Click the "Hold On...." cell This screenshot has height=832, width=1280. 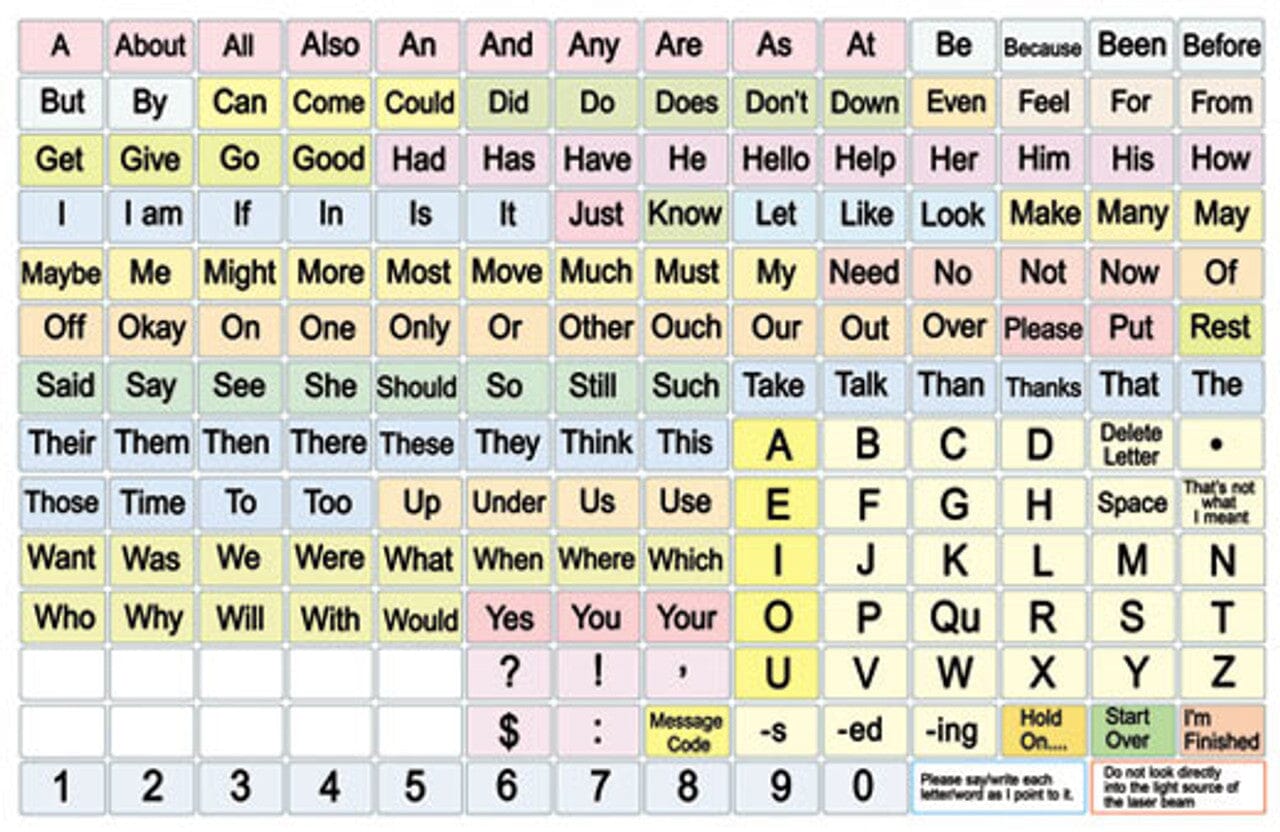(x=1041, y=731)
